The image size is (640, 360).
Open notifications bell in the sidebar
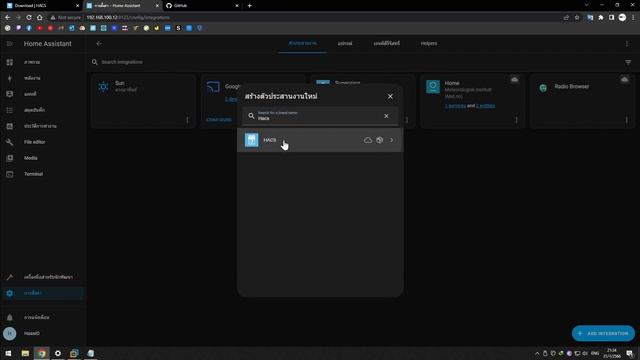(43, 317)
